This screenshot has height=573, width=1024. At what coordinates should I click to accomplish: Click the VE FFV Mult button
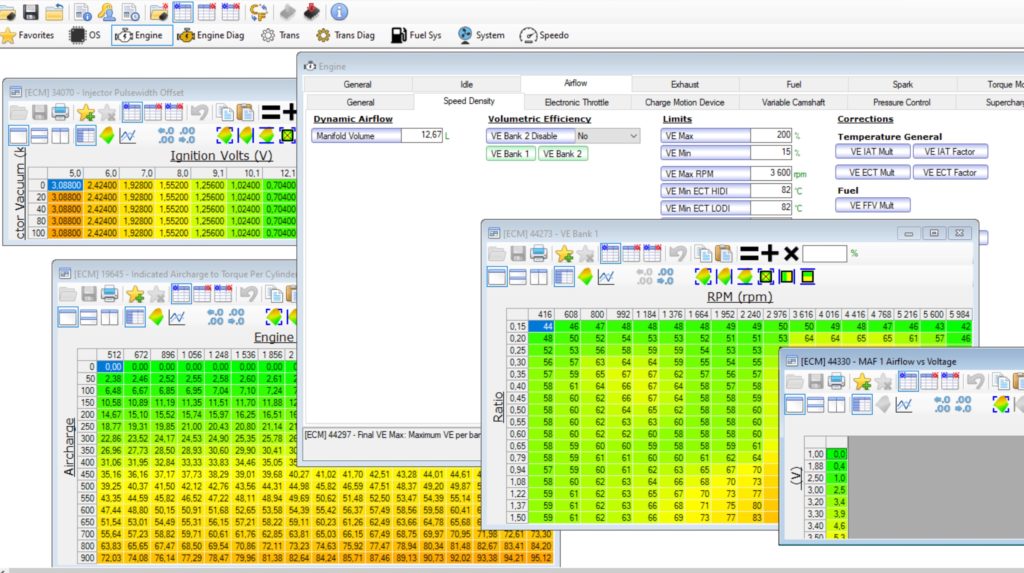coord(872,205)
